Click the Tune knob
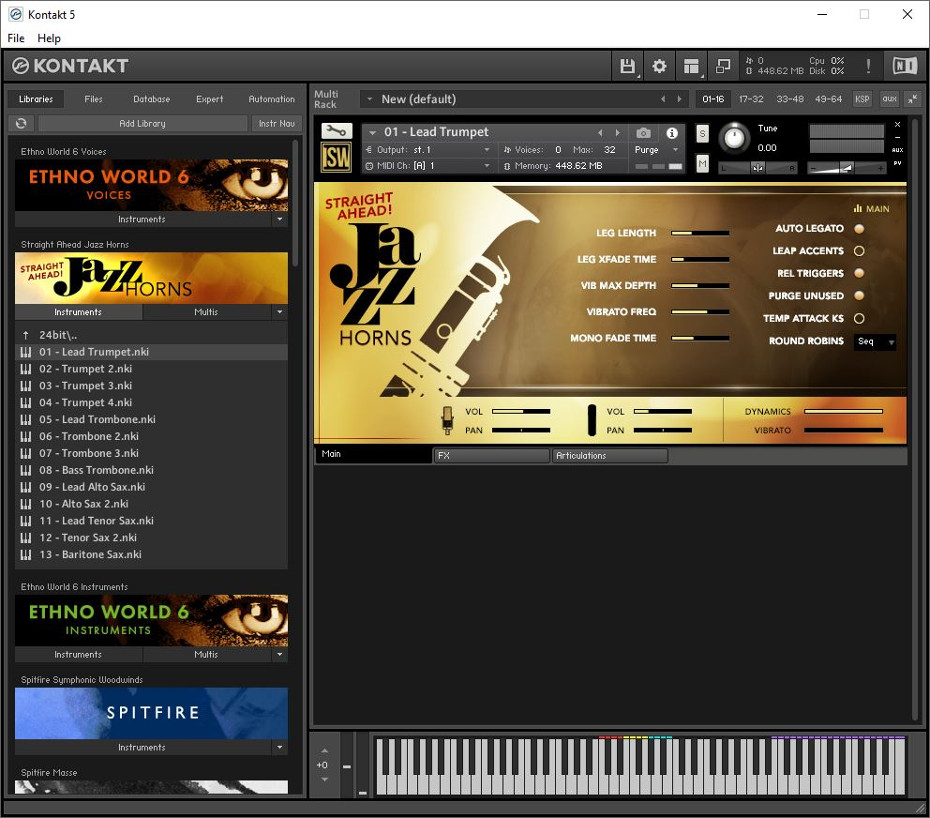 pos(734,138)
